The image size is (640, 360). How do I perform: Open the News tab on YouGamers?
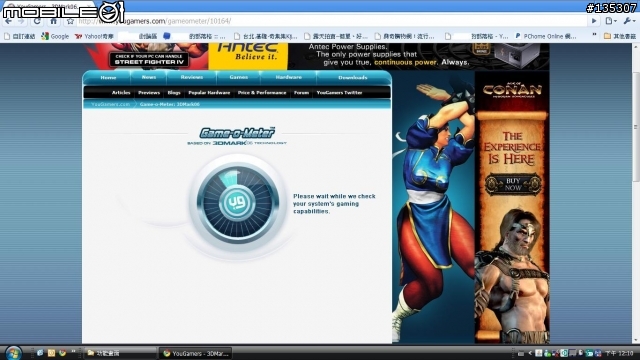pyautogui.click(x=149, y=77)
